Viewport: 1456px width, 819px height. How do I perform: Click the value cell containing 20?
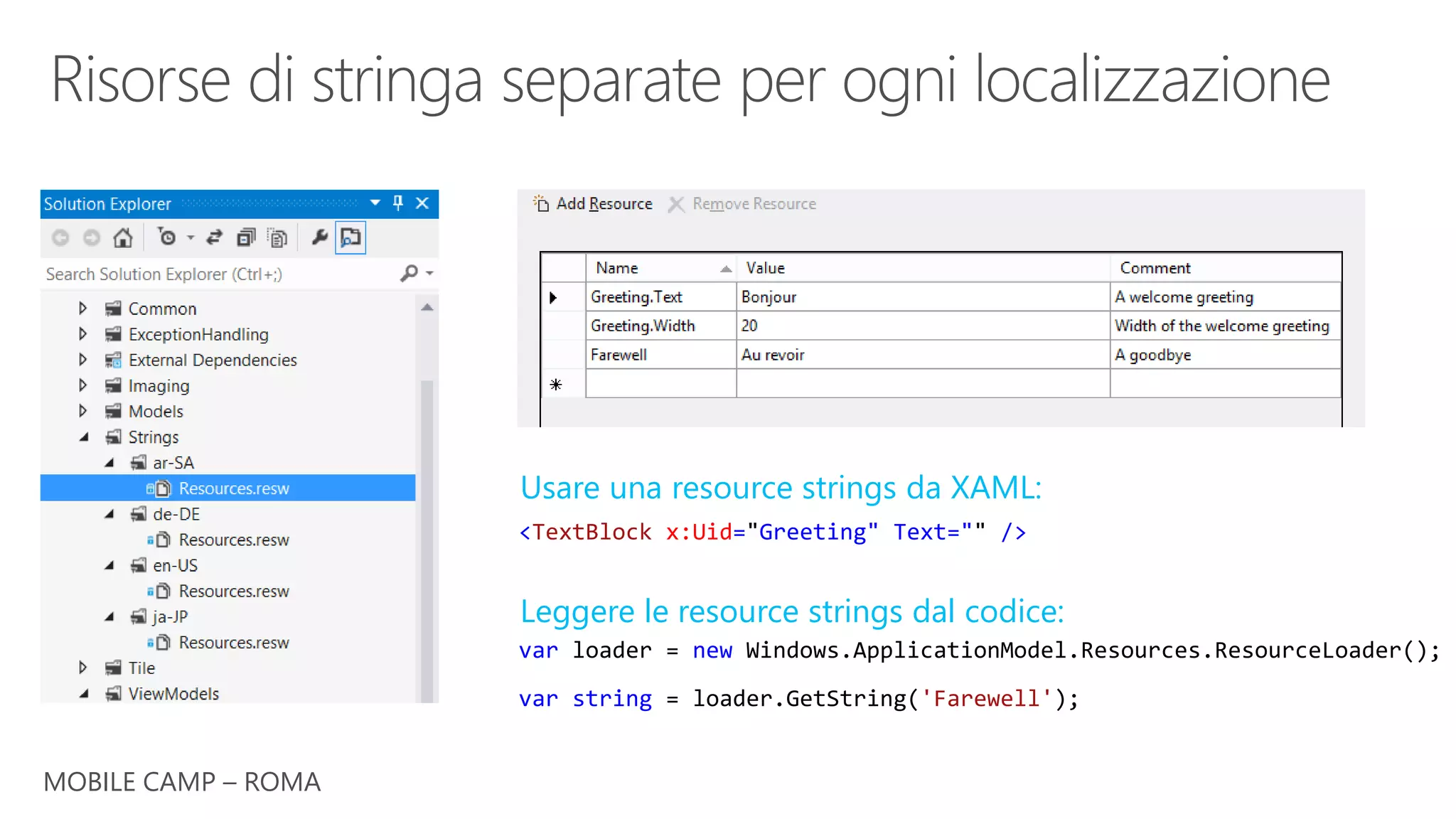(x=924, y=326)
